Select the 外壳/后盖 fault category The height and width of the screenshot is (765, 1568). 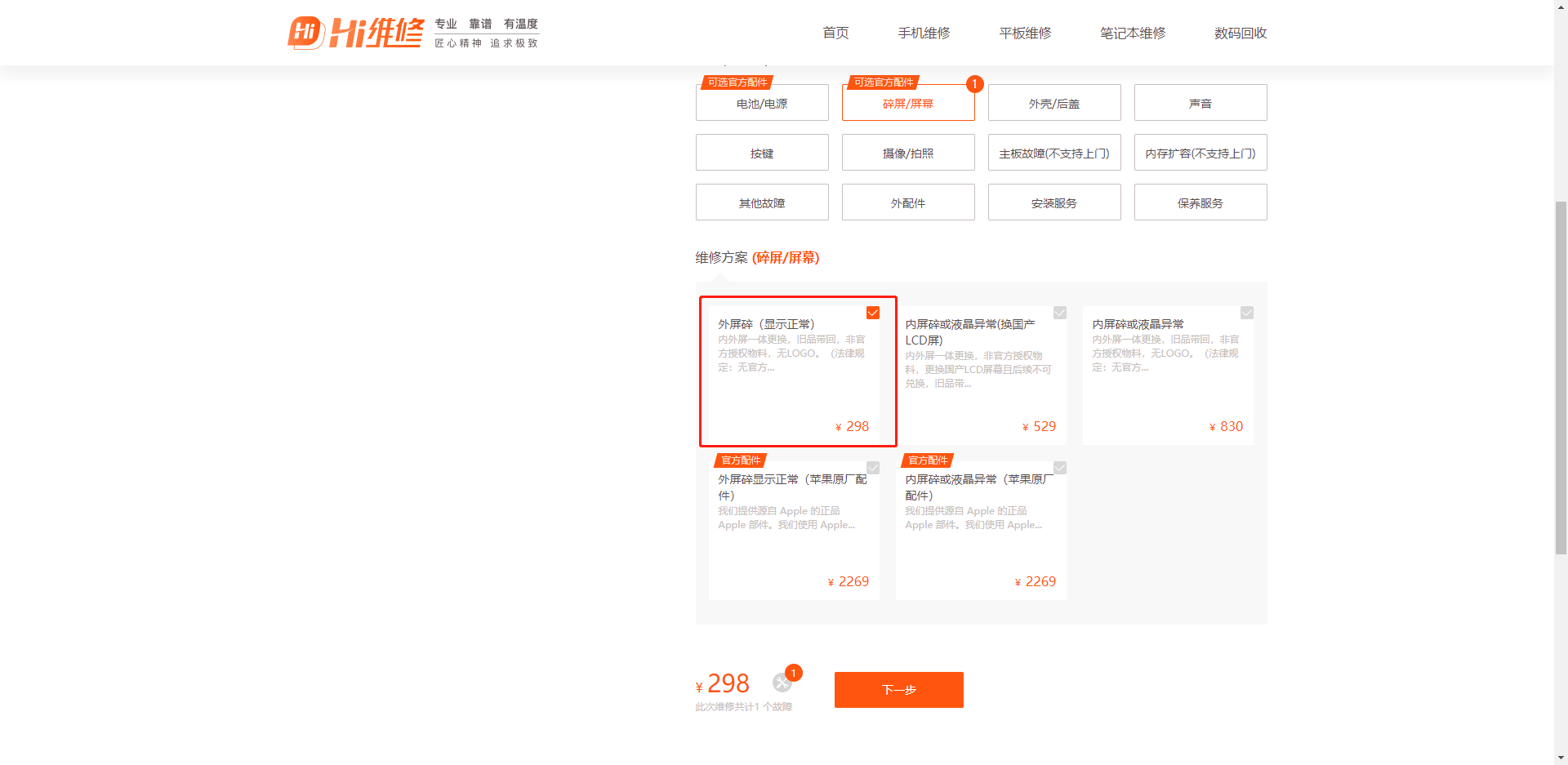(x=1054, y=103)
